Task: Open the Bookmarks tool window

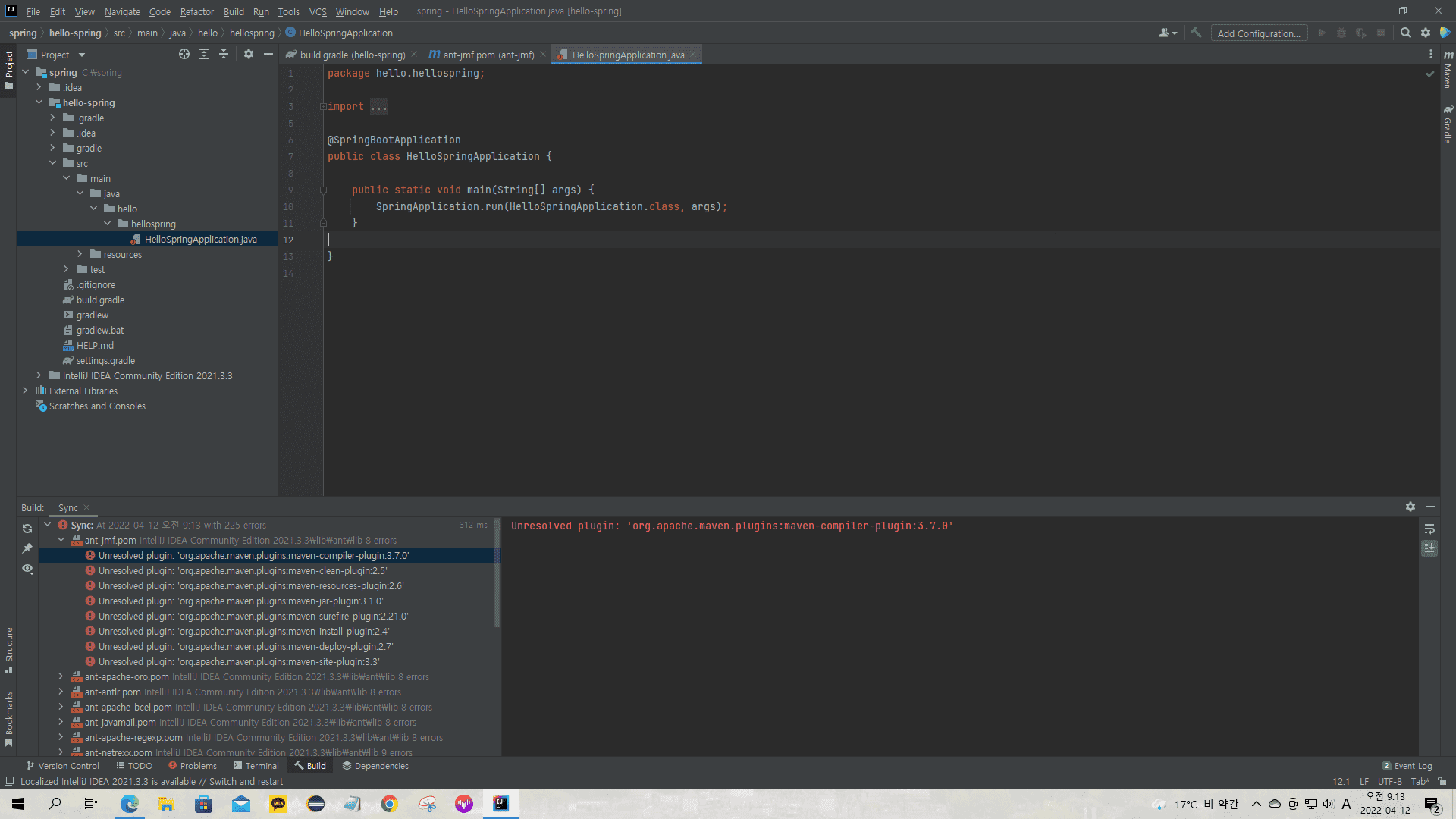Action: [9, 719]
